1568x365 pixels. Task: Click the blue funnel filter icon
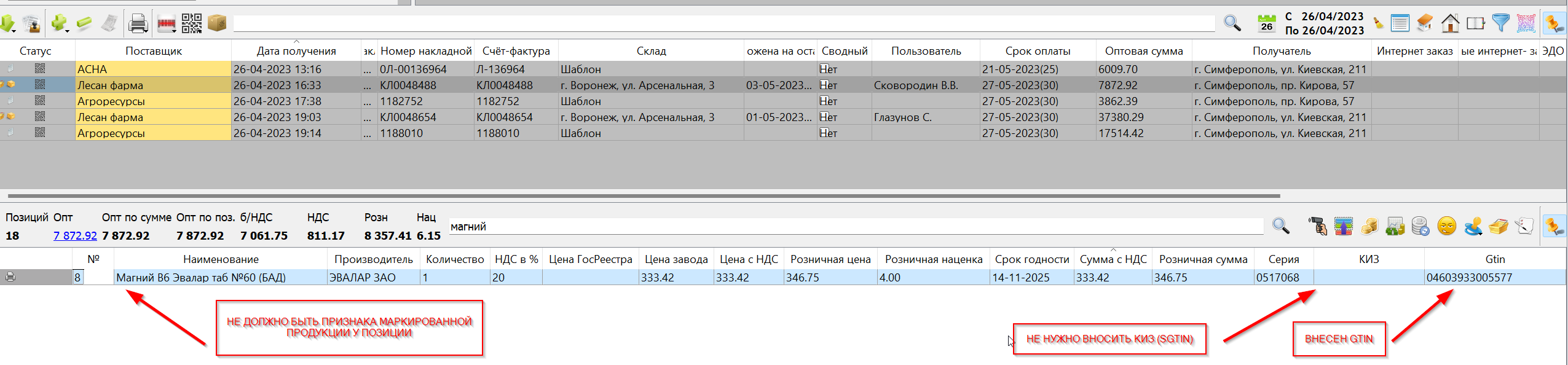pos(1500,23)
